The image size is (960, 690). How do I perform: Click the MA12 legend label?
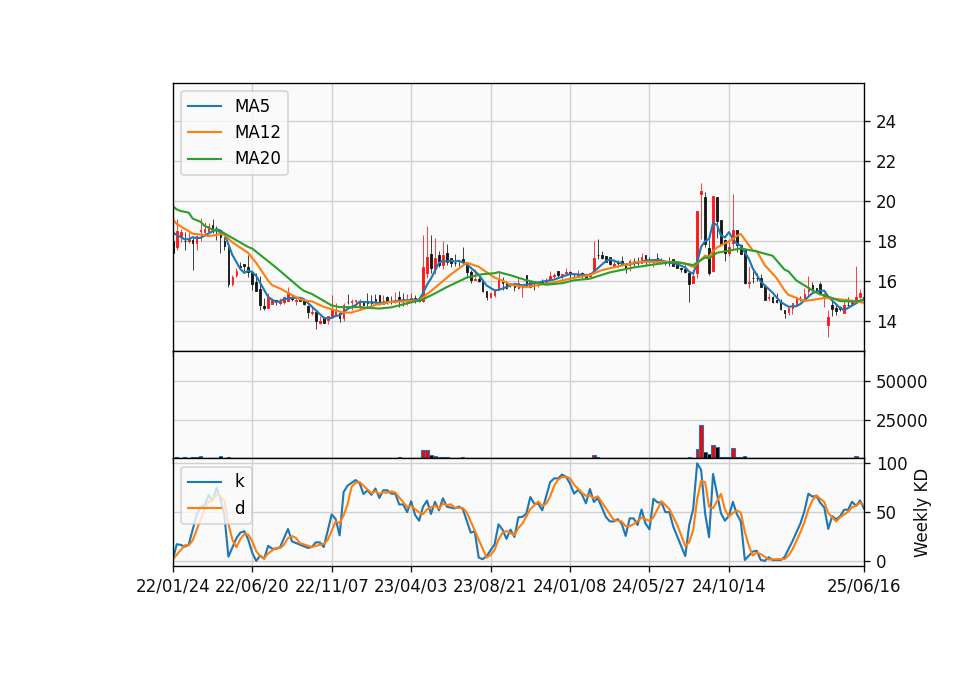click(x=257, y=132)
